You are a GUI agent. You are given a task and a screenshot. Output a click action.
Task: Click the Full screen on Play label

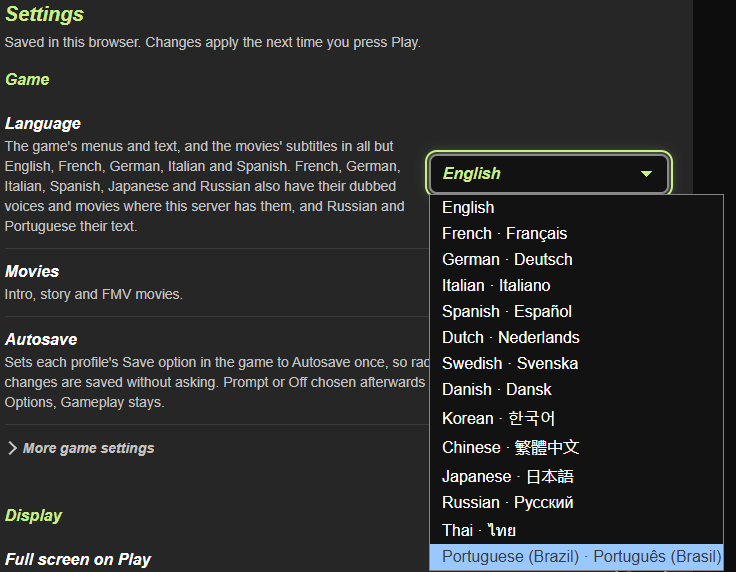pos(78,559)
